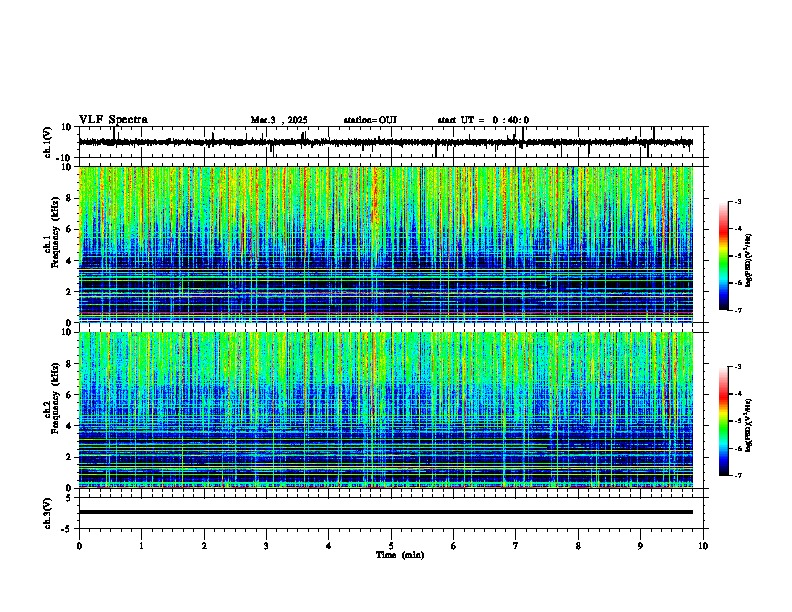
Task: Click the "Time (min)" axis title
Action: tap(400, 555)
